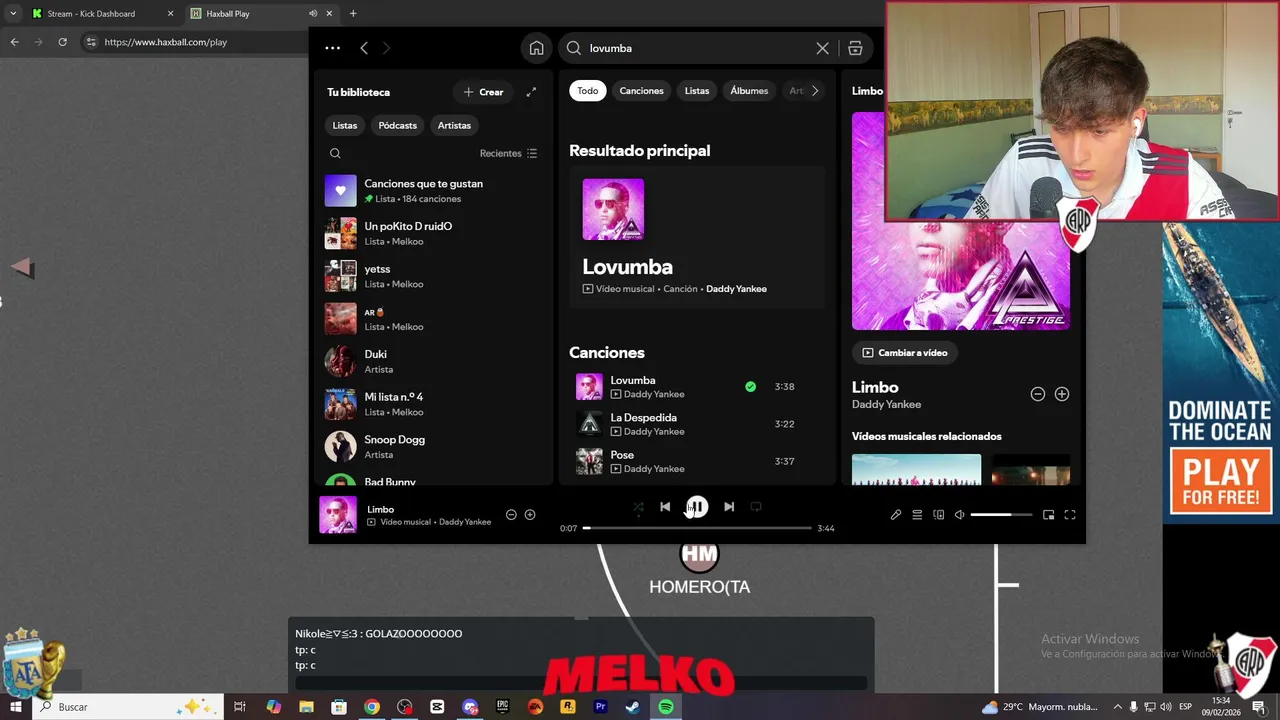
Task: Open Windows Start menu
Action: click(x=16, y=707)
